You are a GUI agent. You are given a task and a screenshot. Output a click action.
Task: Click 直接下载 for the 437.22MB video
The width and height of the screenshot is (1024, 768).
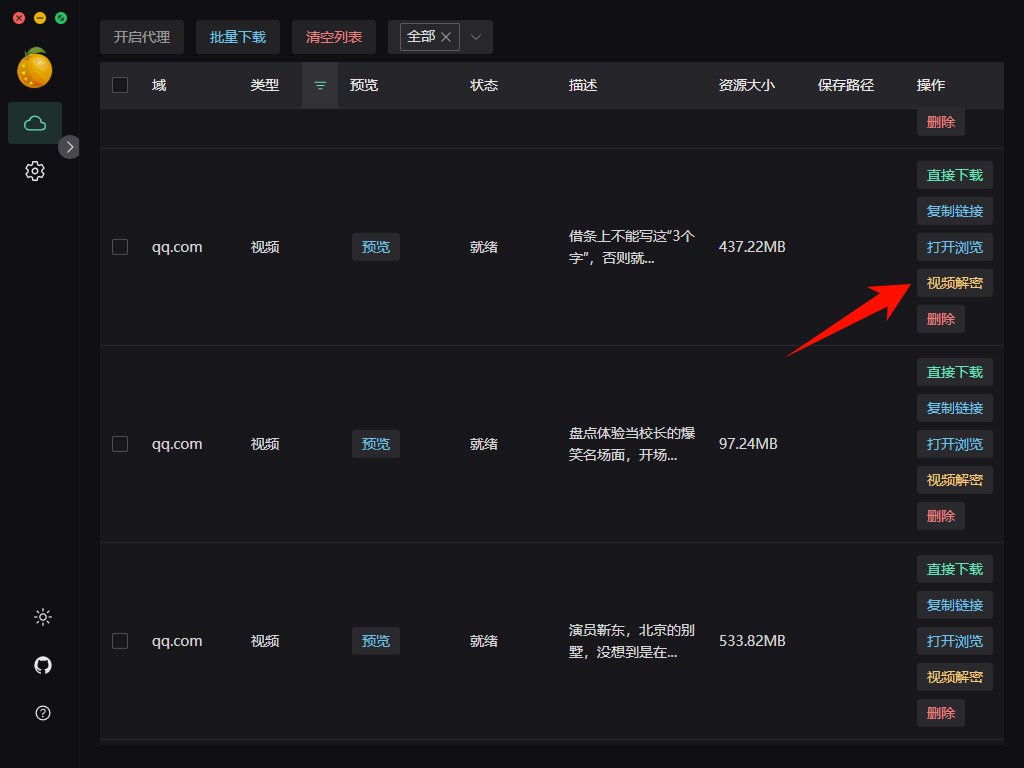pos(955,175)
